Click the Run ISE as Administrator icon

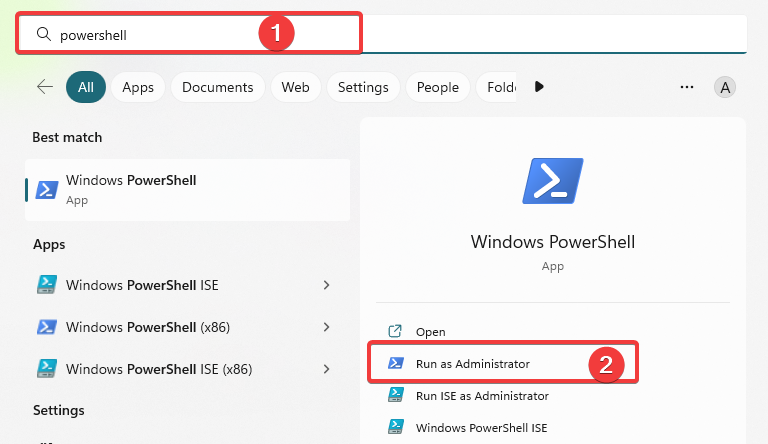pos(396,395)
